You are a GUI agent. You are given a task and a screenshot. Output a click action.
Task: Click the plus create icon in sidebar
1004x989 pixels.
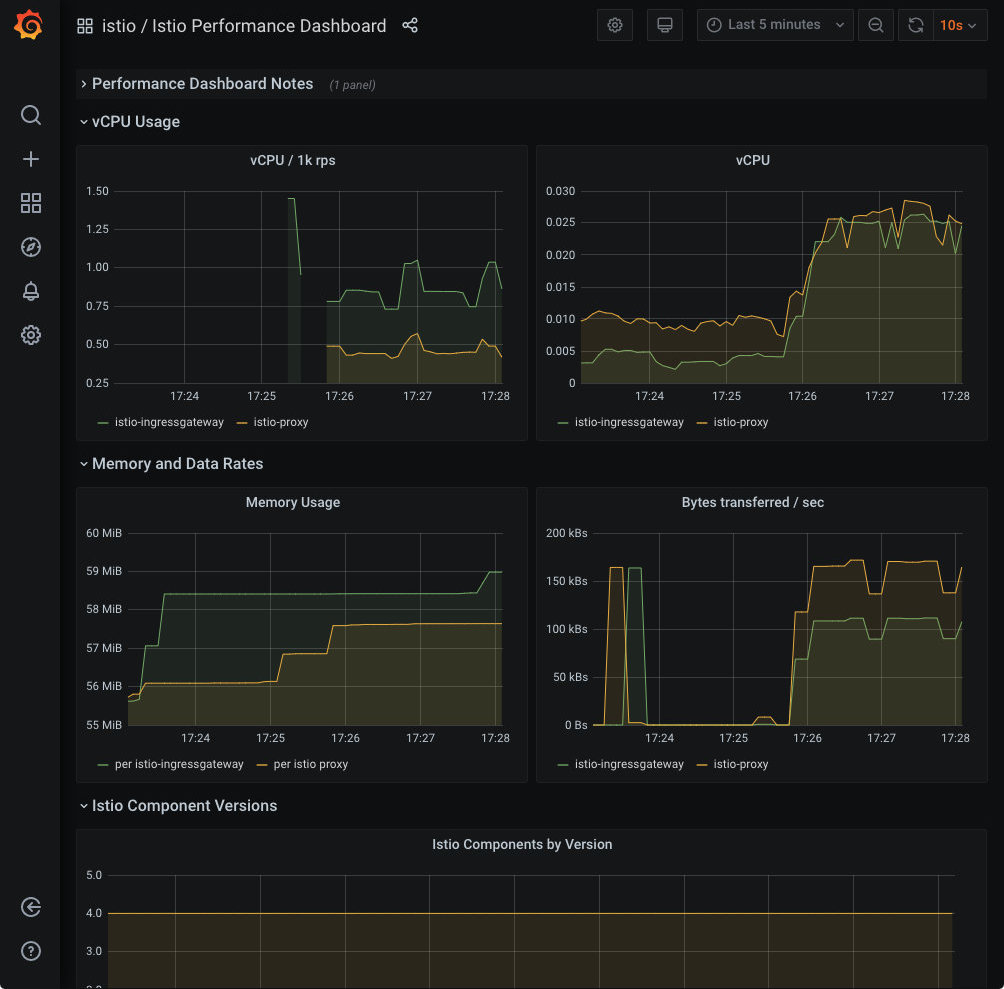pos(31,159)
